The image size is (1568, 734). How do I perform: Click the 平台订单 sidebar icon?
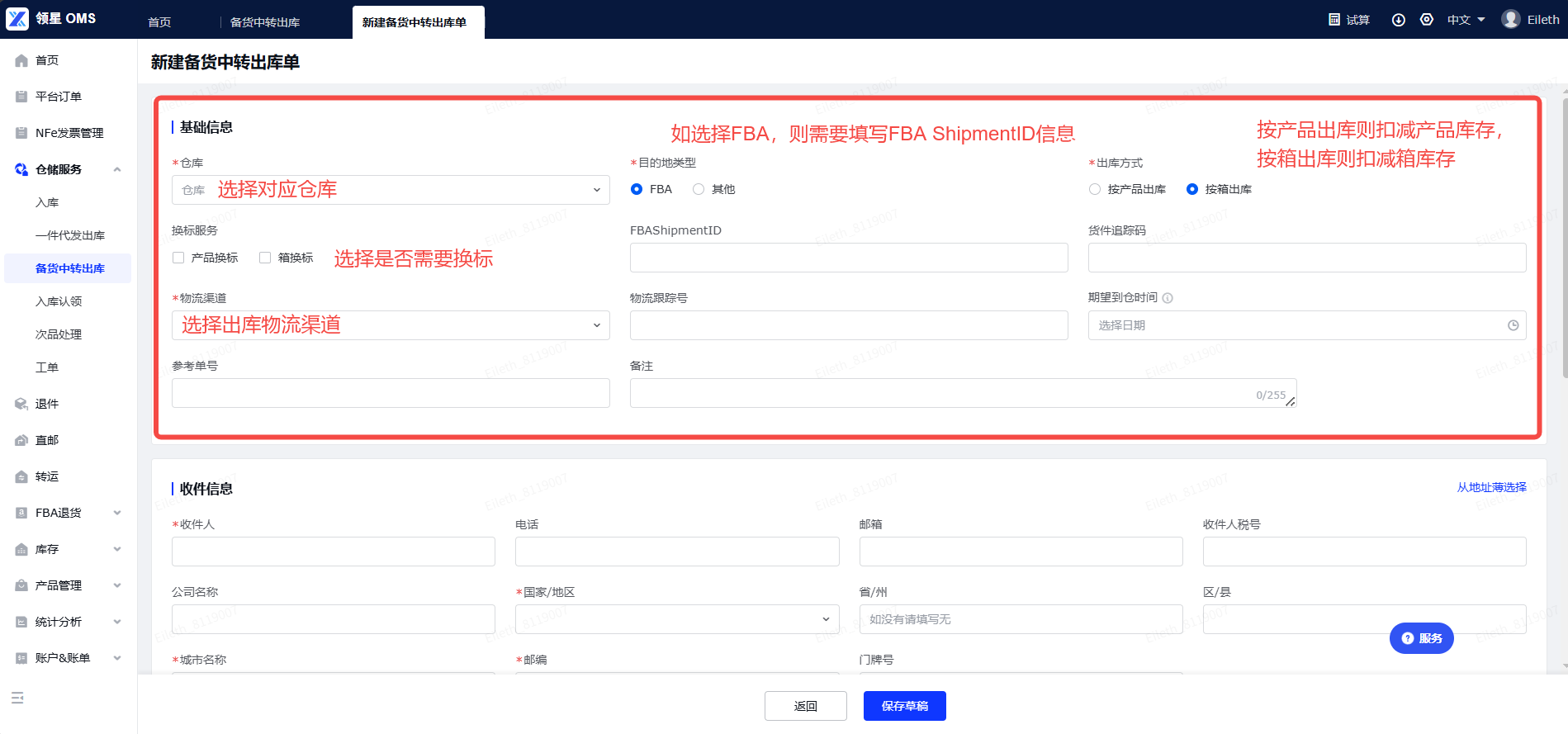point(21,97)
